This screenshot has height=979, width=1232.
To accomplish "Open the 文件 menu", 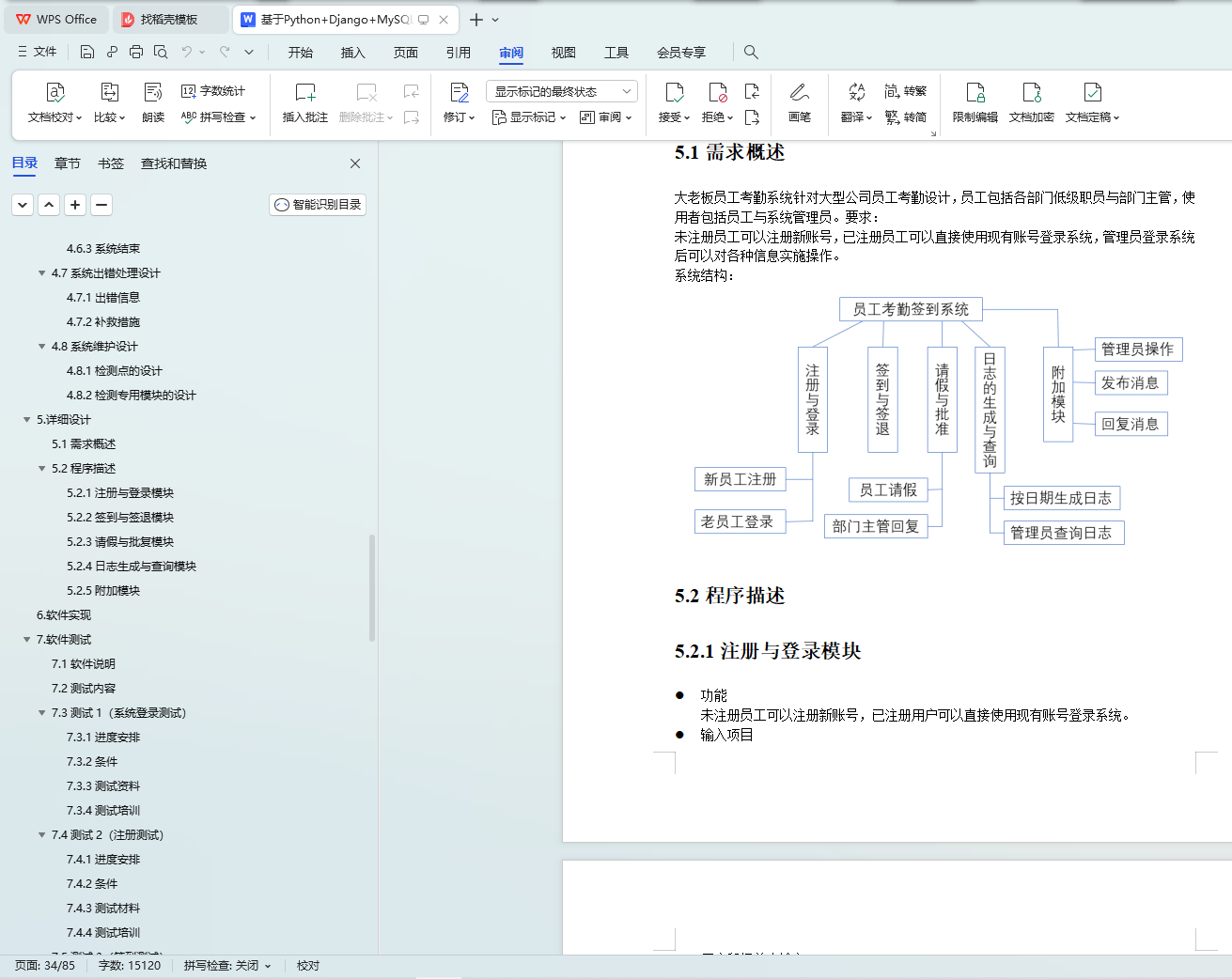I will point(38,52).
